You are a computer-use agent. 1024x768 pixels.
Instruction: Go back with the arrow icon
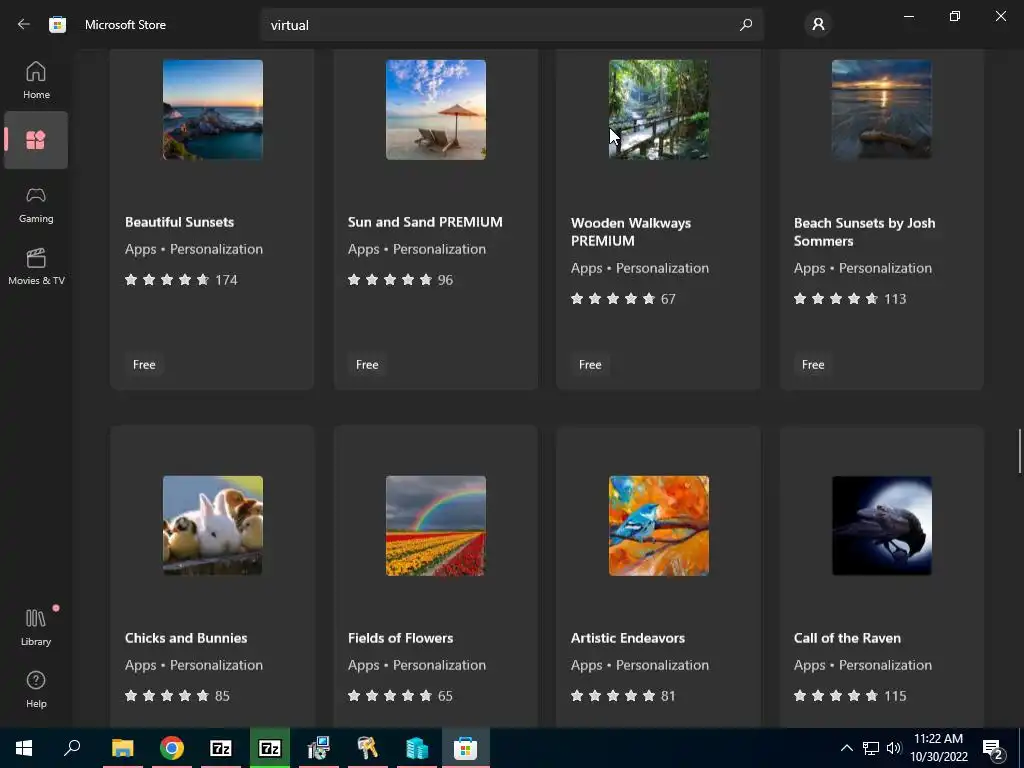(24, 25)
